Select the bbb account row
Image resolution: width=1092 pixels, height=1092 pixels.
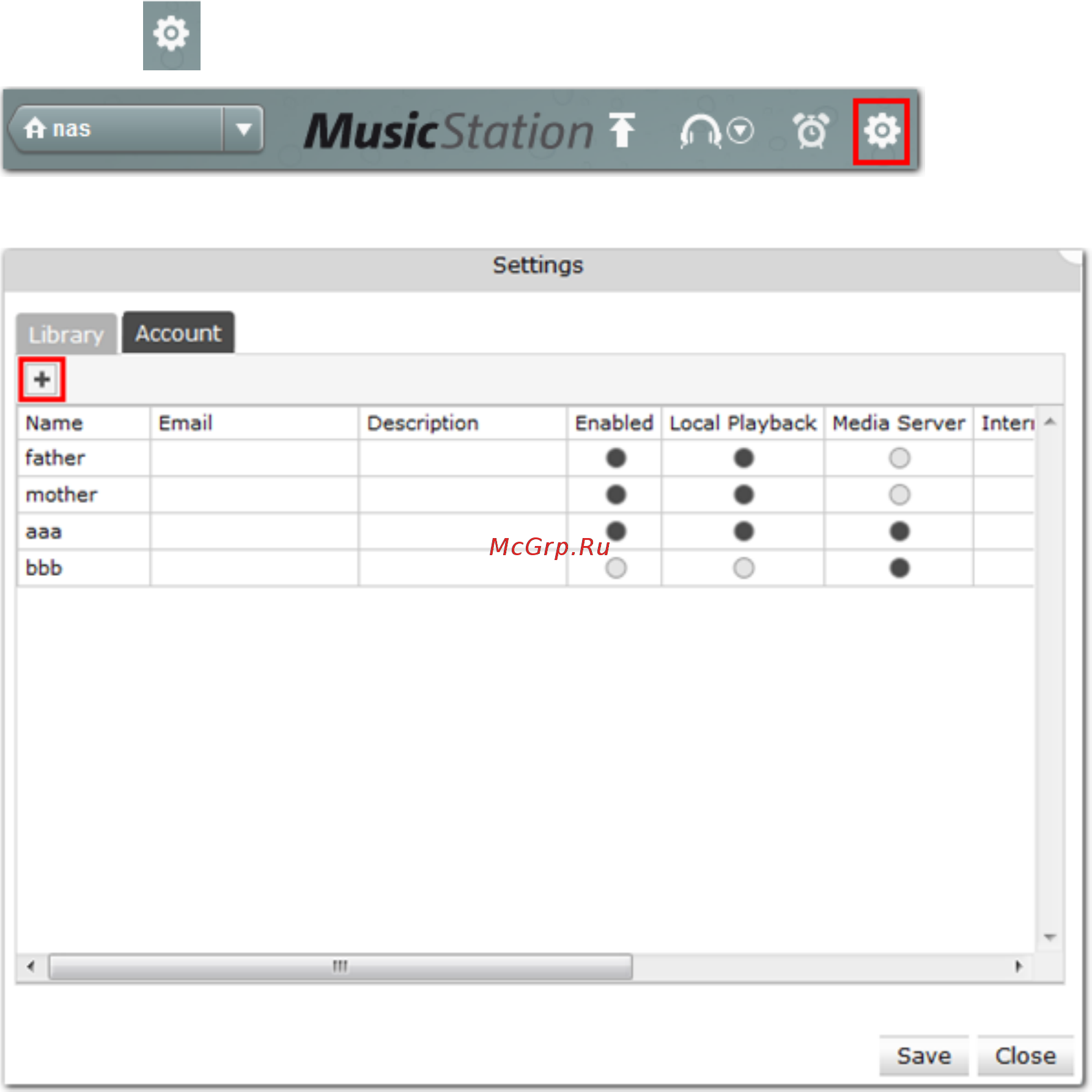[x=526, y=568]
